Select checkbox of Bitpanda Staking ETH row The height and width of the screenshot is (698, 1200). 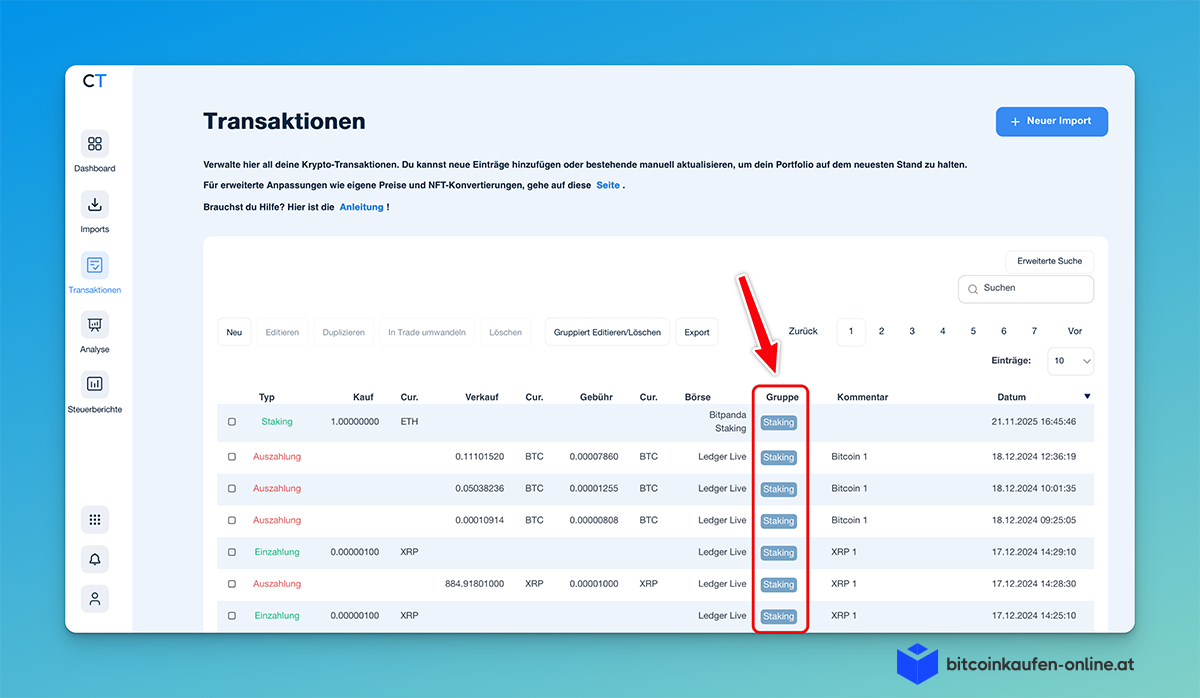[232, 422]
